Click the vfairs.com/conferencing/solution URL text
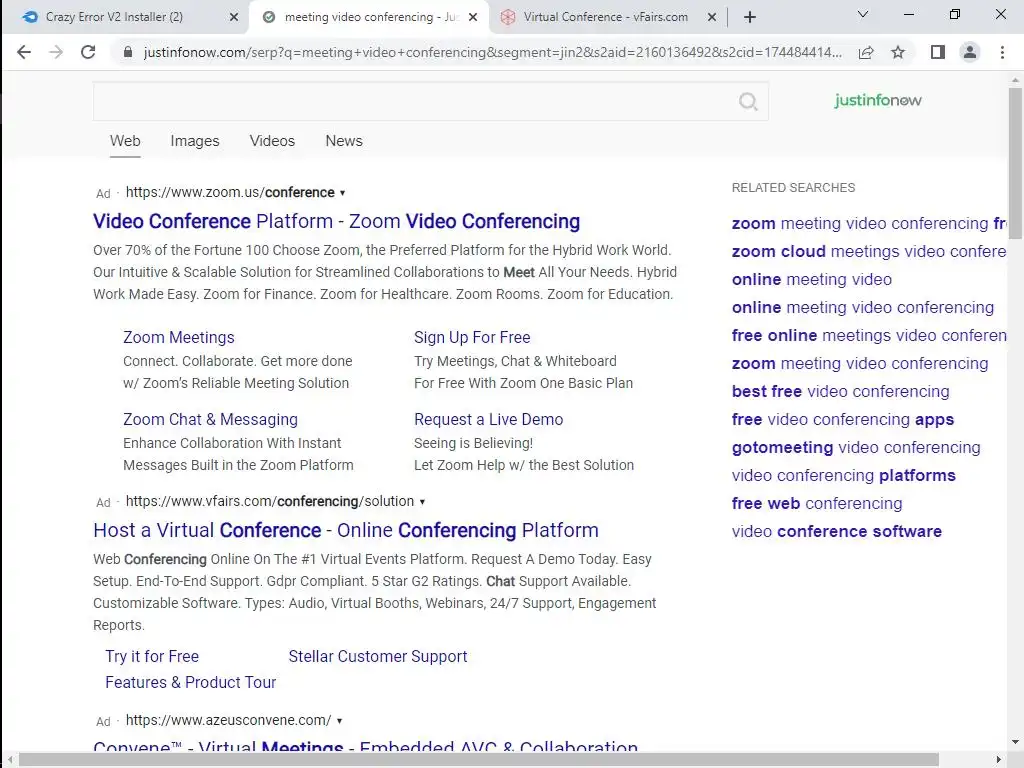This screenshot has width=1024, height=768. [x=270, y=502]
